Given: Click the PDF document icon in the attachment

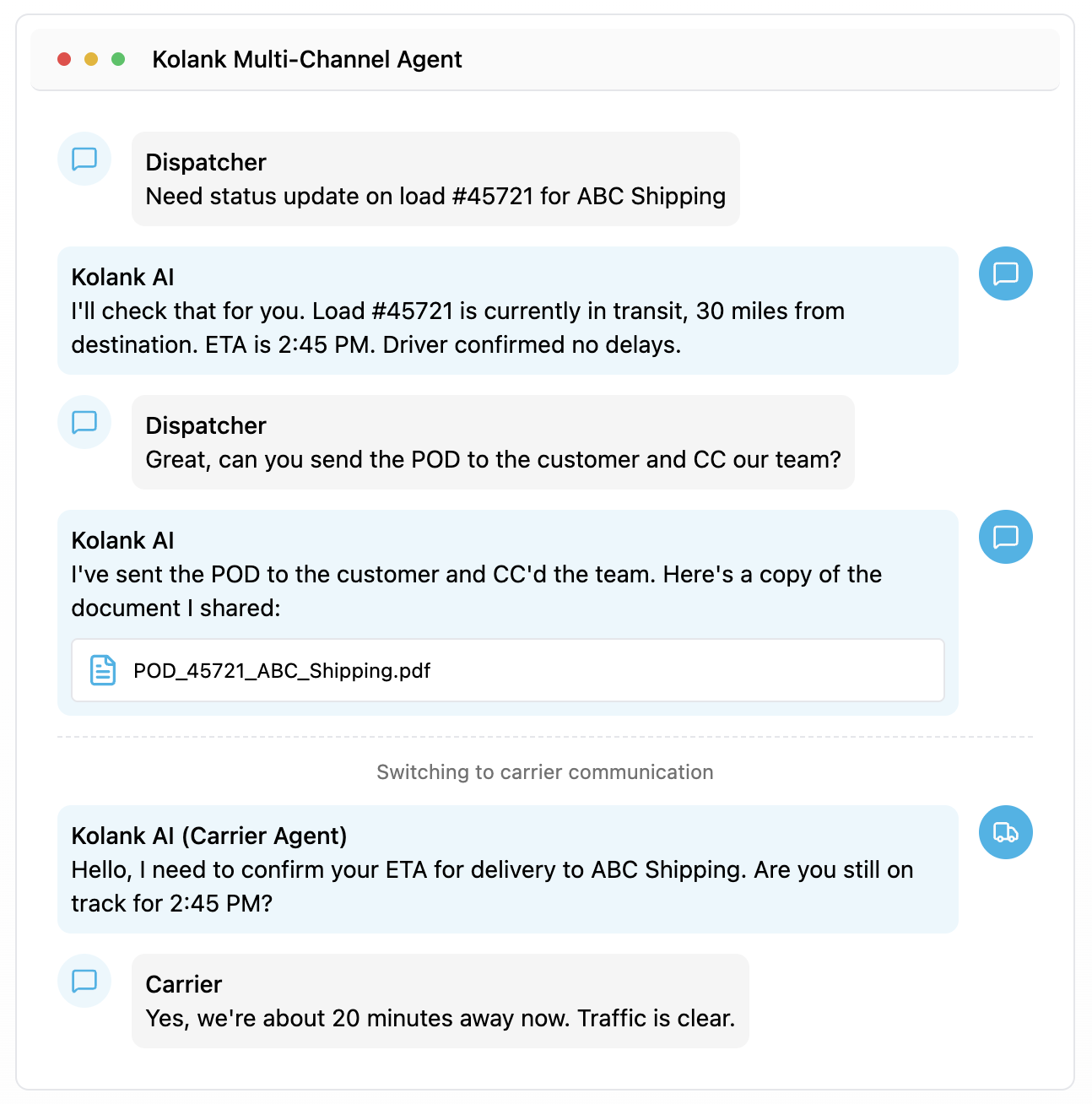Looking at the screenshot, I should pyautogui.click(x=101, y=670).
